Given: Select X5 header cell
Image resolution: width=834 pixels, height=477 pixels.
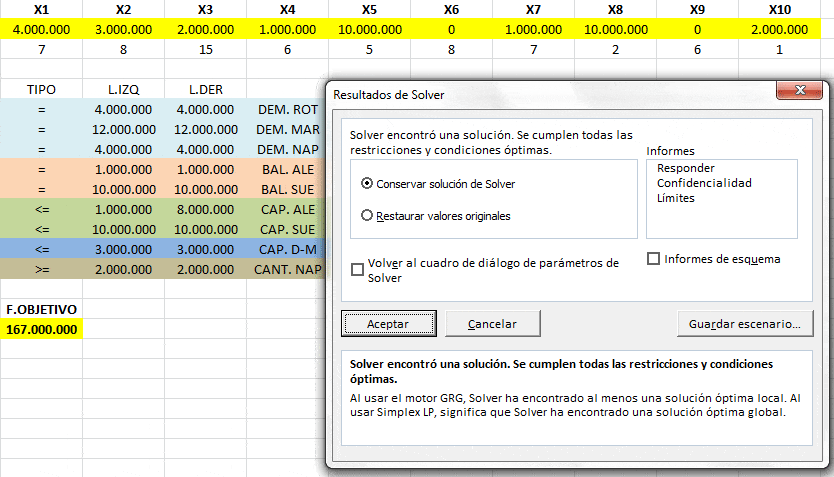Looking at the screenshot, I should point(369,10).
